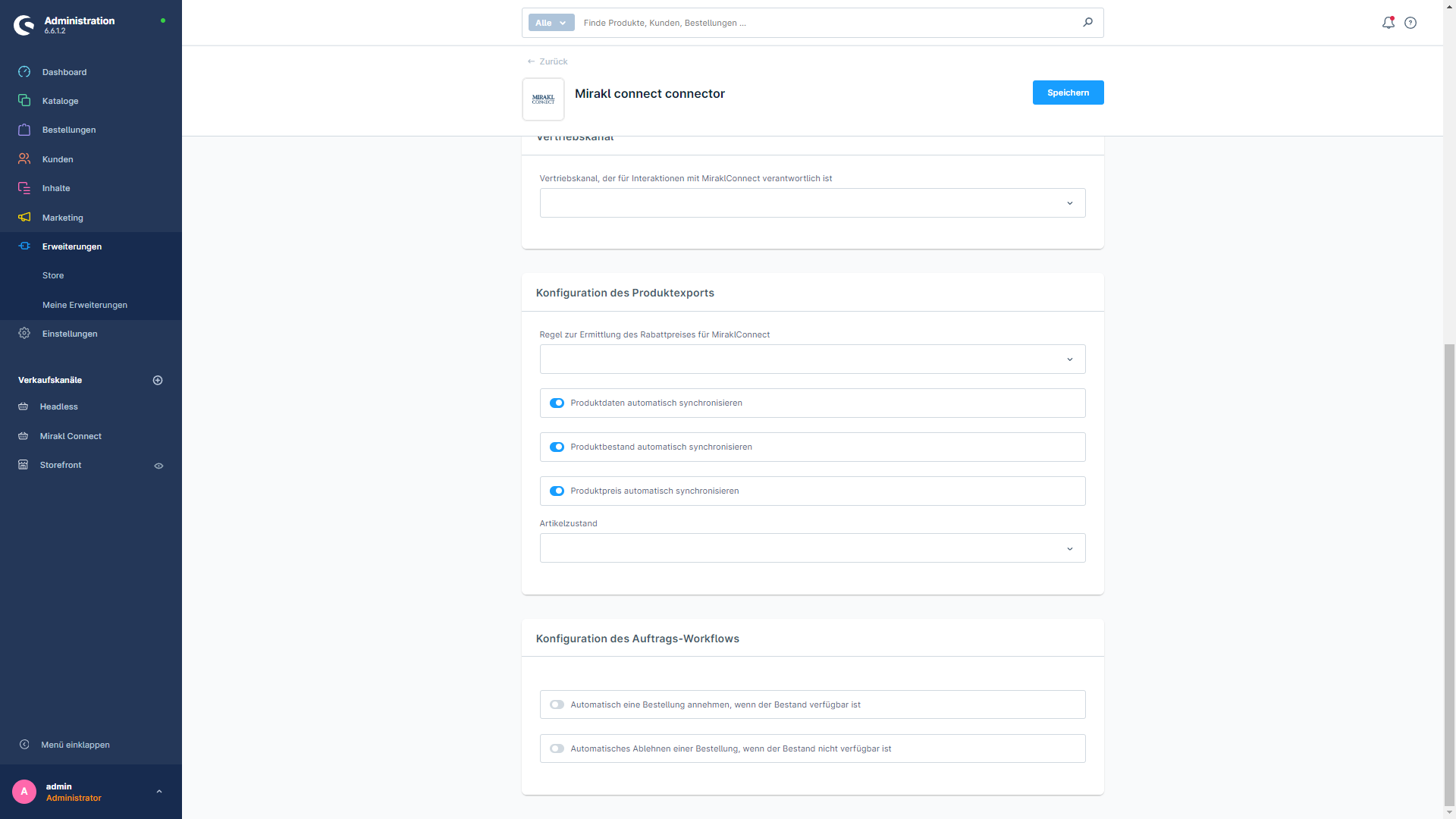
Task: Click Menü einklappen label
Action: (75, 745)
